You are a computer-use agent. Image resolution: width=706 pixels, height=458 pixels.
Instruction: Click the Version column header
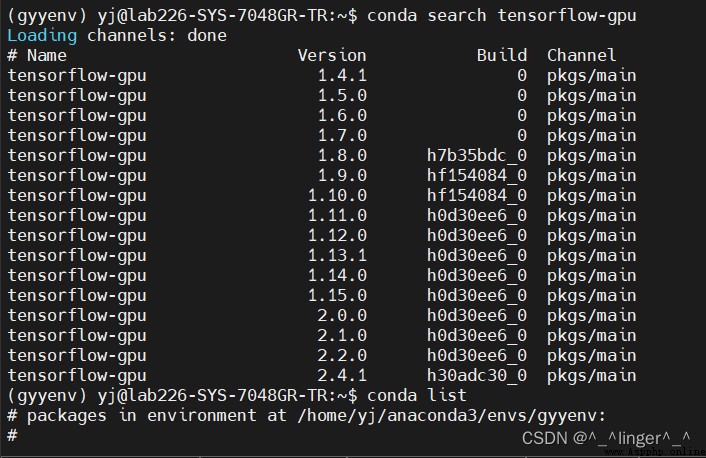click(x=332, y=55)
